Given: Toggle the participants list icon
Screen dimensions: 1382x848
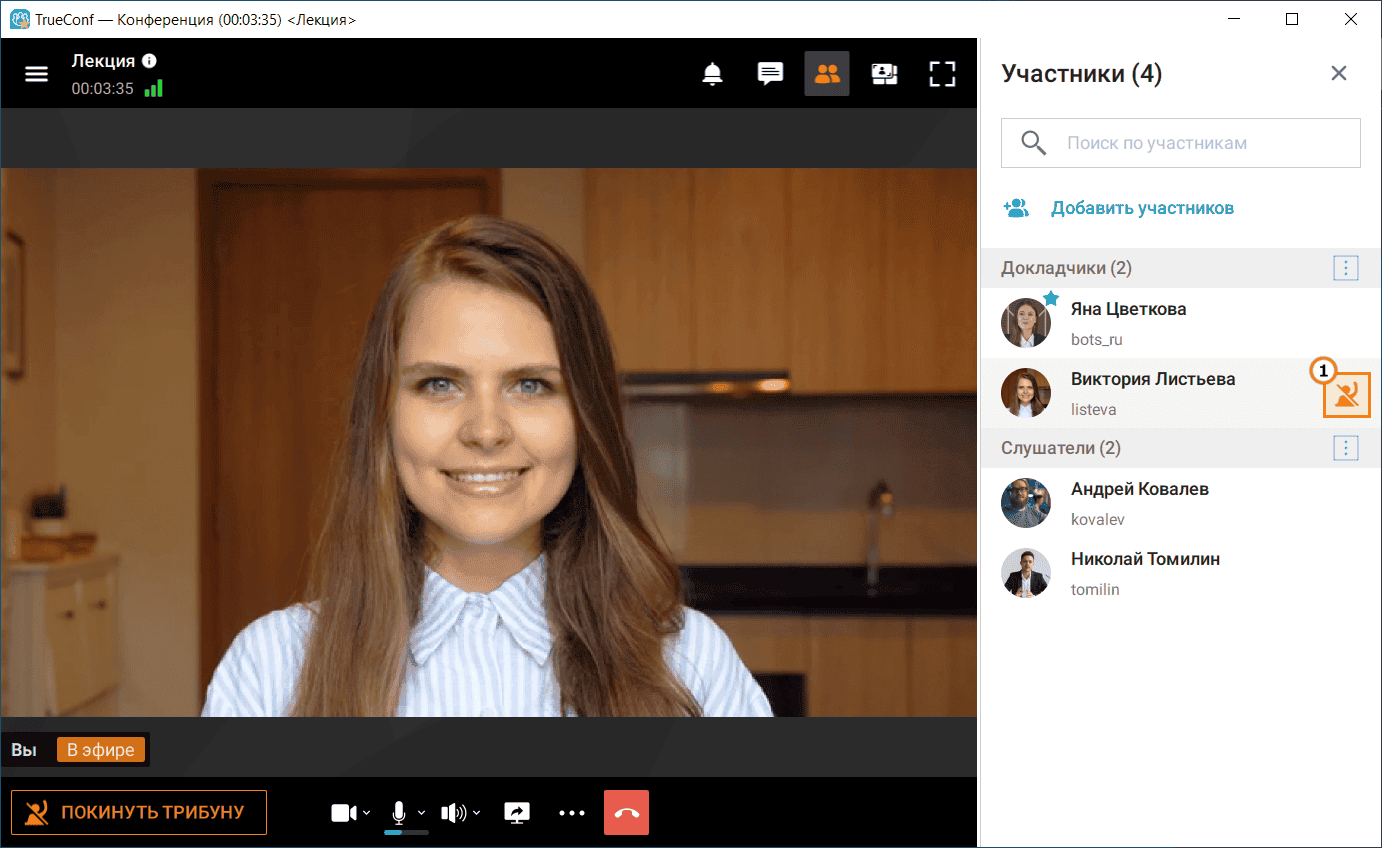Looking at the screenshot, I should click(x=827, y=74).
